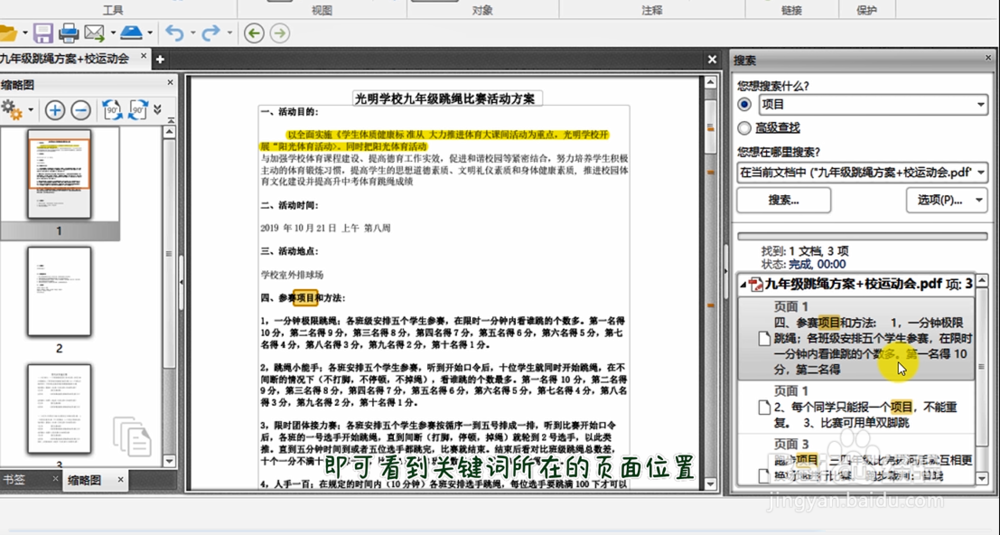Zoom out thumbnails with minus icon
Screen dimensions: 1000x535
(x=80, y=110)
